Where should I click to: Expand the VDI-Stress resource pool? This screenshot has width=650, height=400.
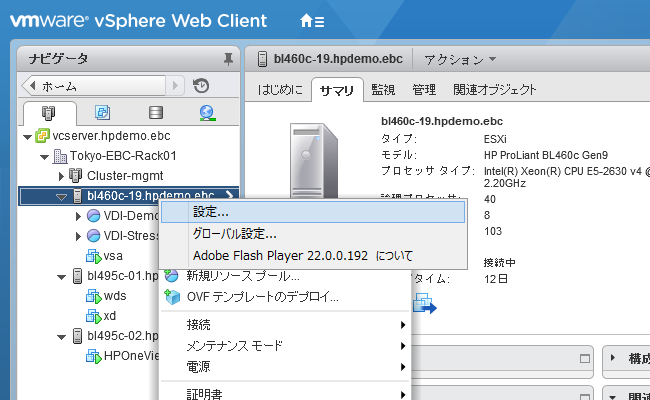78,236
